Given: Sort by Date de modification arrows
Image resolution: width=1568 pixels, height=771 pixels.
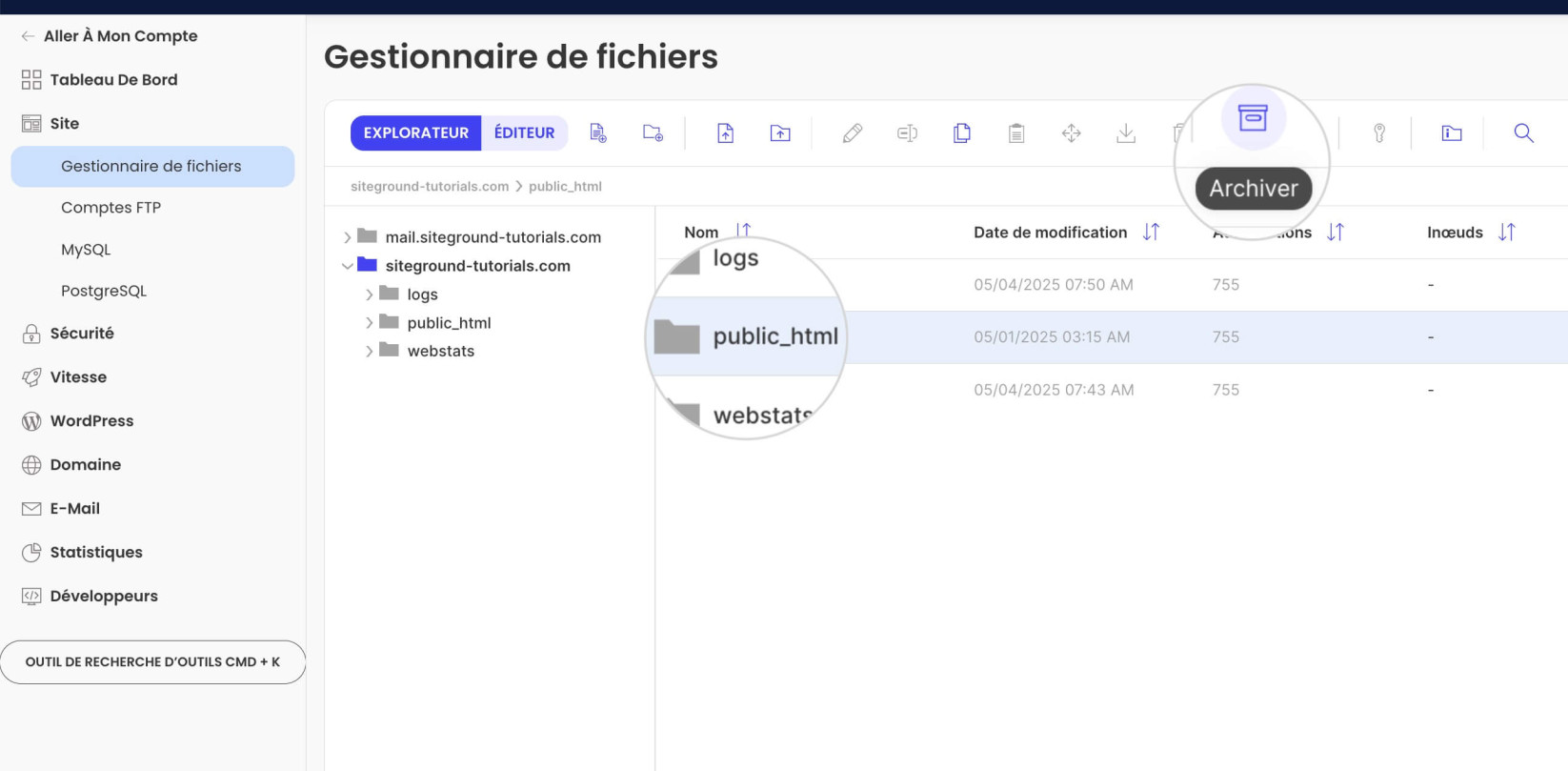Looking at the screenshot, I should tap(1151, 232).
